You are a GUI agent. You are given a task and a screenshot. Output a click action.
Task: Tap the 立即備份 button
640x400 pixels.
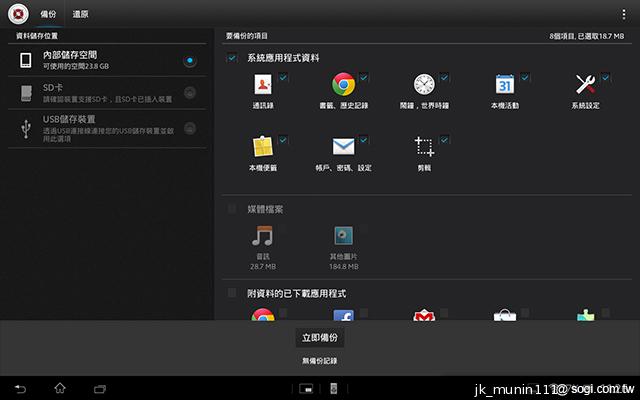click(x=320, y=338)
